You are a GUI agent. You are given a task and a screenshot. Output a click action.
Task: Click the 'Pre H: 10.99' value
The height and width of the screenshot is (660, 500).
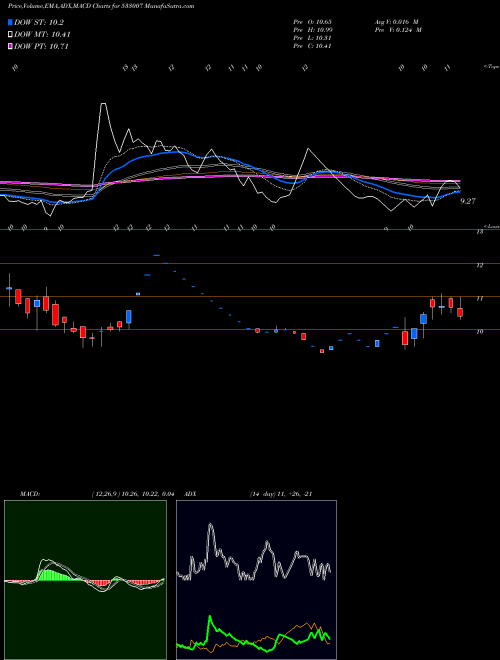click(x=313, y=30)
